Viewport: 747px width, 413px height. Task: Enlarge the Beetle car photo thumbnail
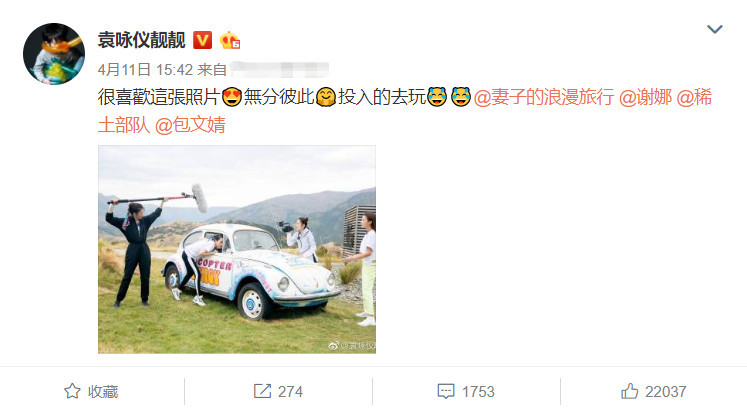point(237,250)
